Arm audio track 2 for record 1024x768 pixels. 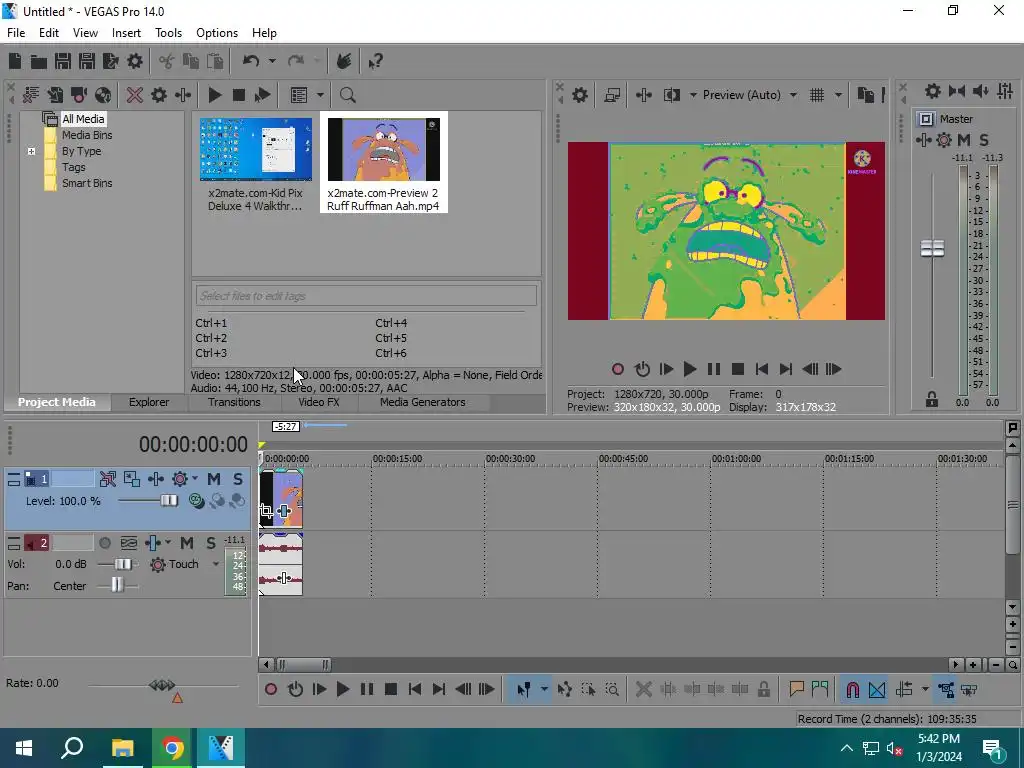tap(104, 543)
